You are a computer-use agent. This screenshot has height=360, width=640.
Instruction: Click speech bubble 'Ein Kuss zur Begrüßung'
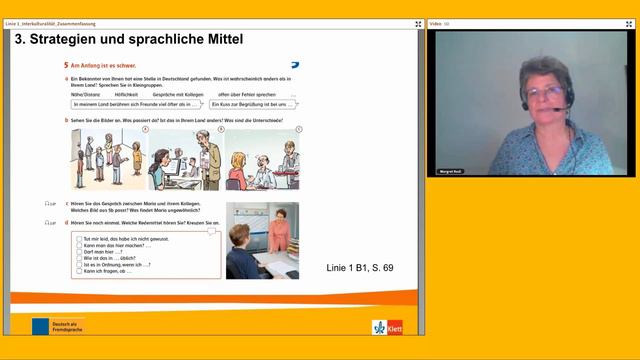[253, 104]
